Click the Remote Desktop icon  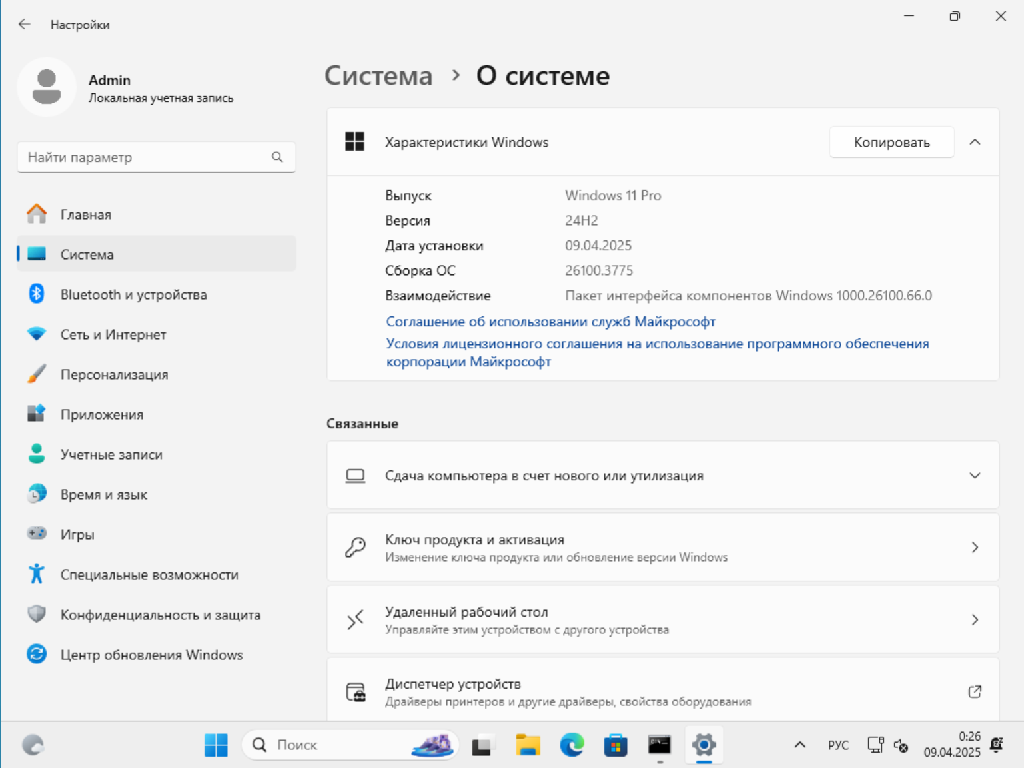[x=355, y=620]
